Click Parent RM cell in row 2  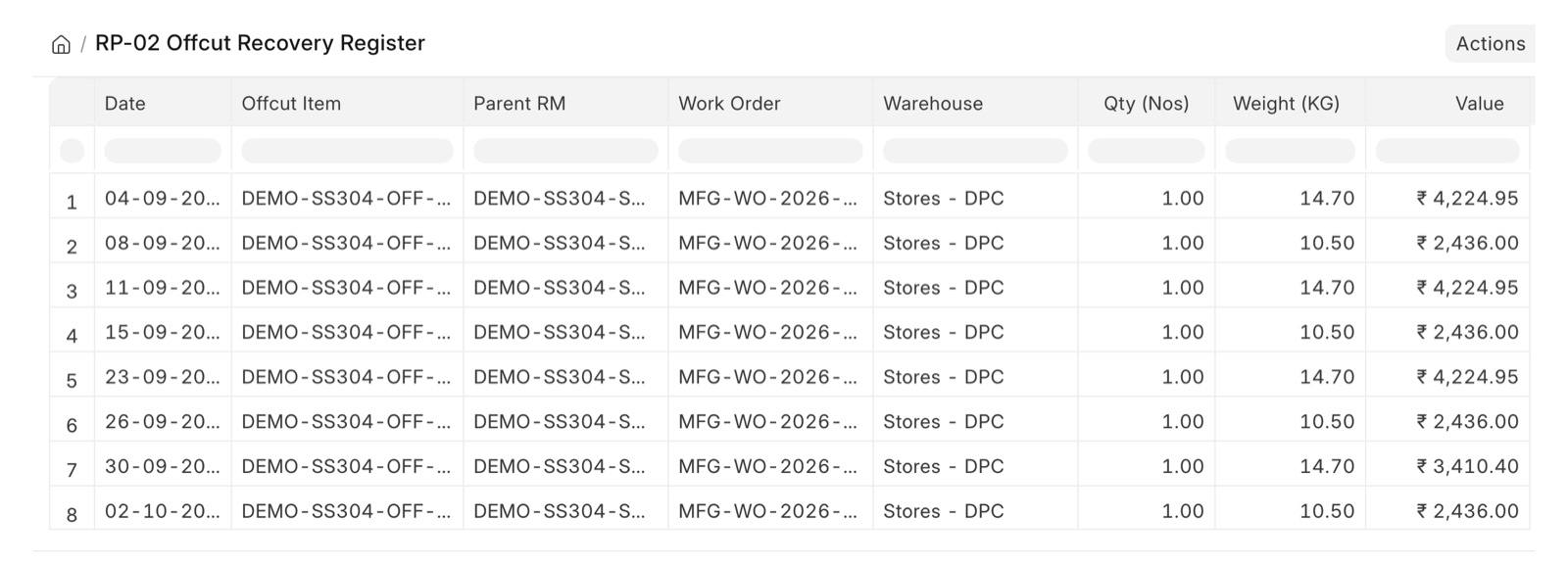click(565, 243)
